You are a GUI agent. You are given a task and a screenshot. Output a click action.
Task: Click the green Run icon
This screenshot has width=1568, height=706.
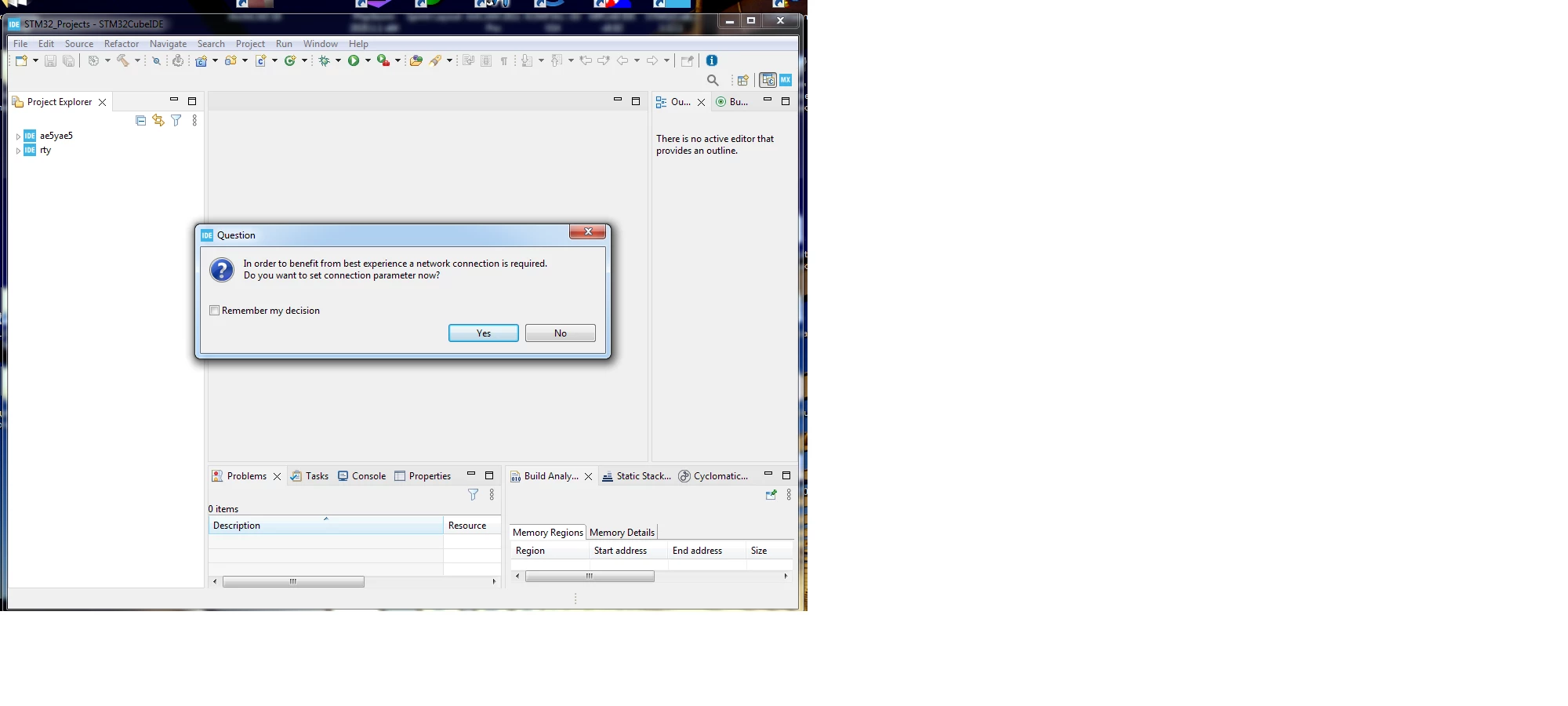coord(354,60)
